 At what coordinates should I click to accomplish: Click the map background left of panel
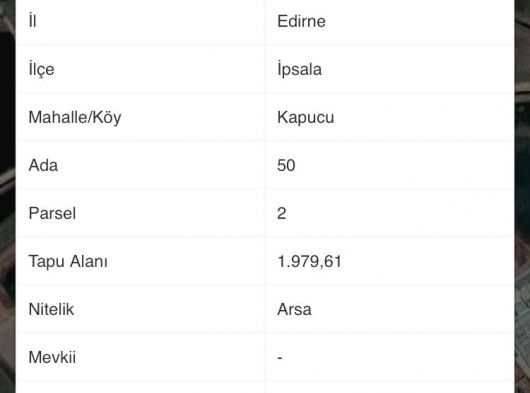coord(7,196)
